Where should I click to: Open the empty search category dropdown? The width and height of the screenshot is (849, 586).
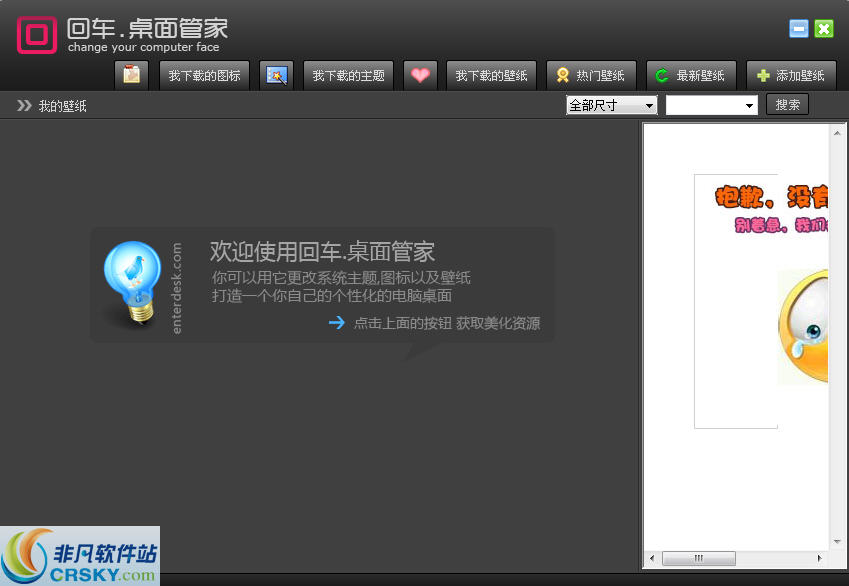click(x=711, y=104)
